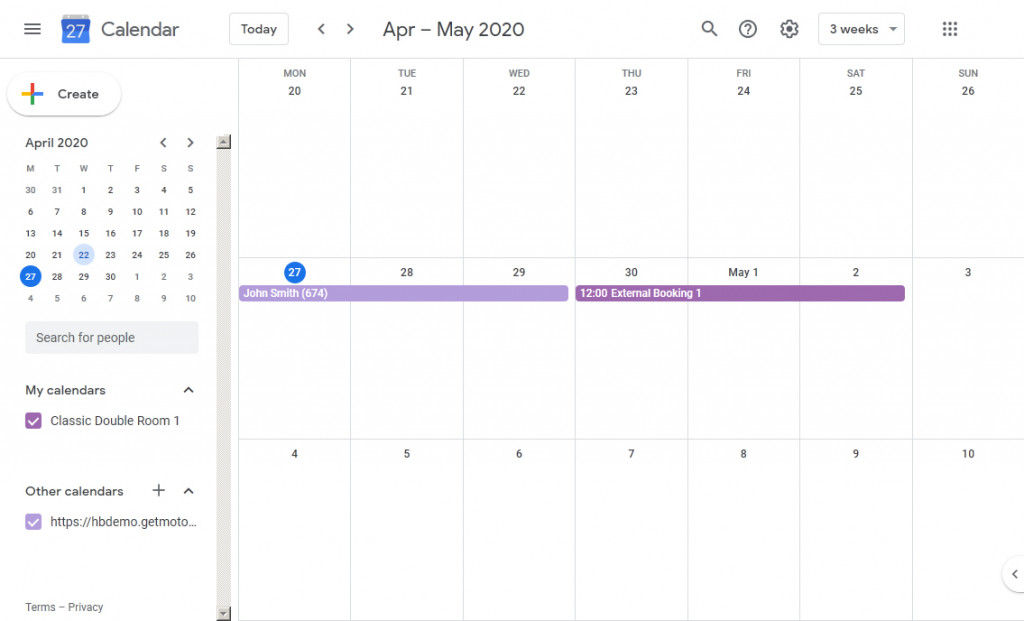Toggle visibility of the hbdemo.getmoto calendar

(33, 521)
